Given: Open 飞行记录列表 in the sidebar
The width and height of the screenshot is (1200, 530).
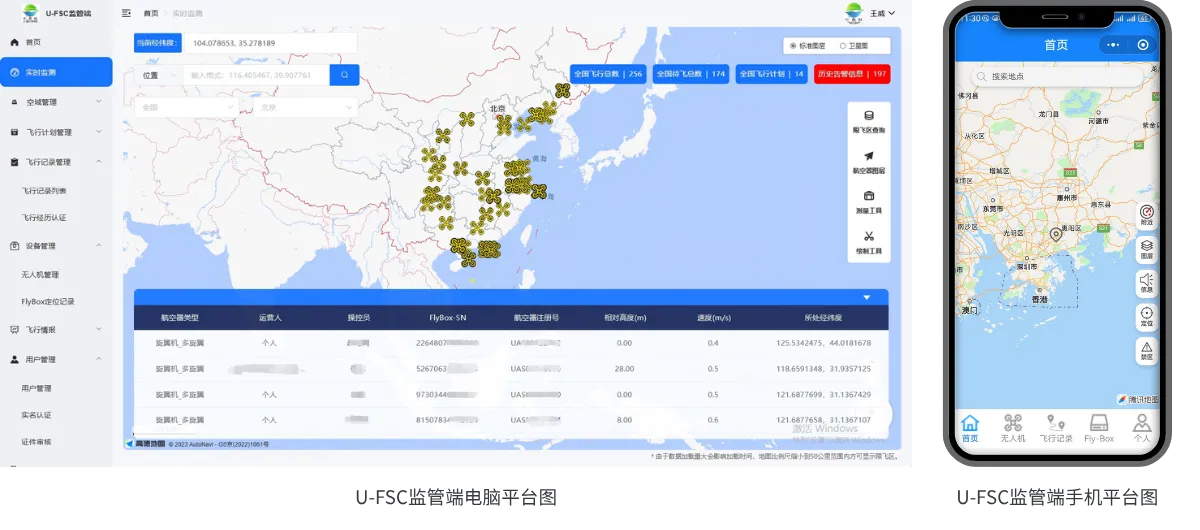Looking at the screenshot, I should pos(45,190).
